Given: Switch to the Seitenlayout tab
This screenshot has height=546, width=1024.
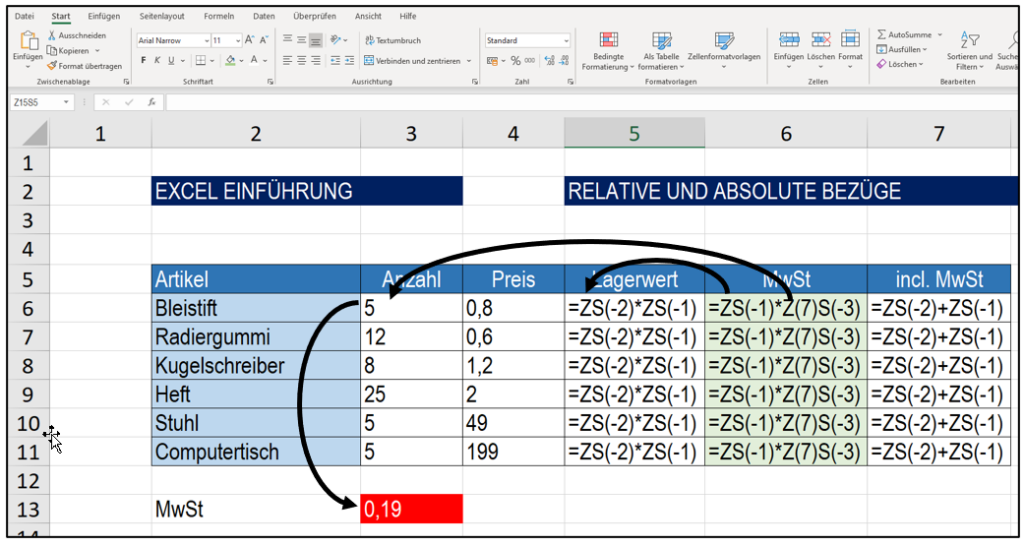Looking at the screenshot, I should click(x=161, y=16).
